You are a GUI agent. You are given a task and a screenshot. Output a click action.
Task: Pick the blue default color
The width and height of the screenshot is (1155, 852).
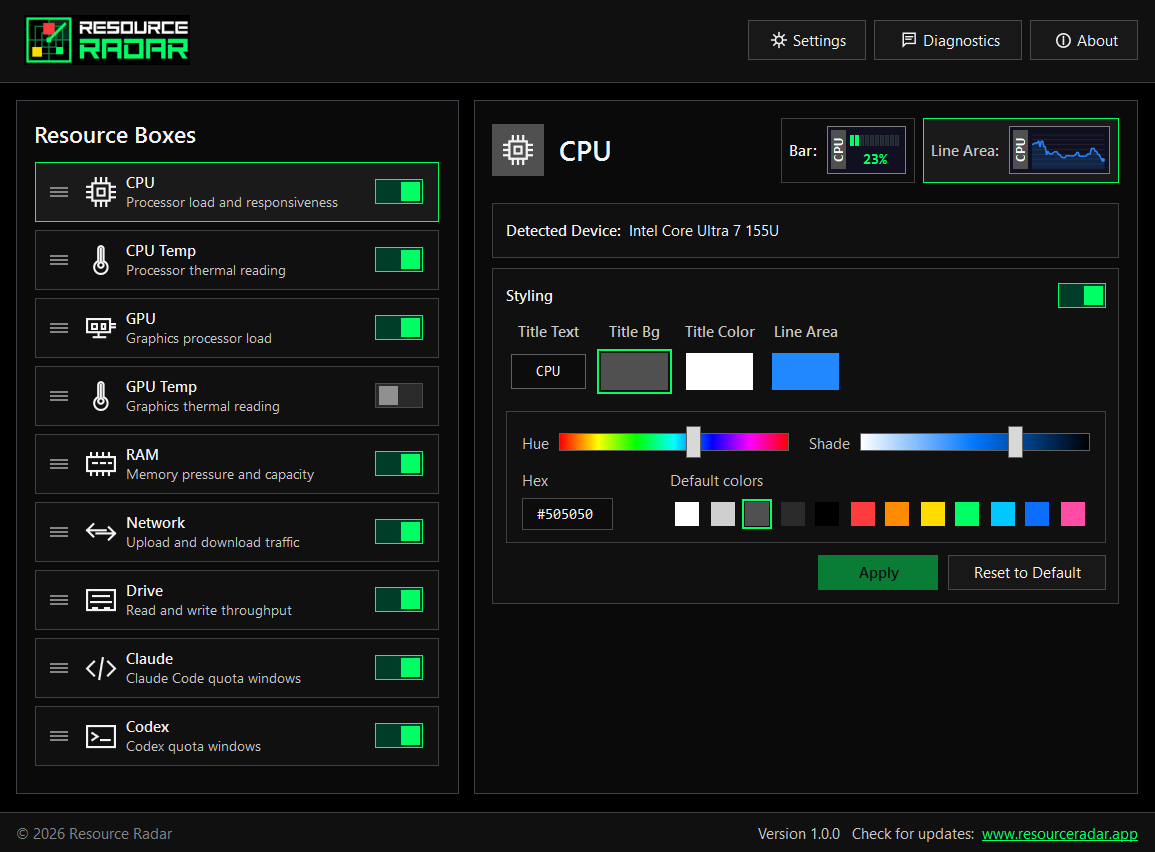1037,514
